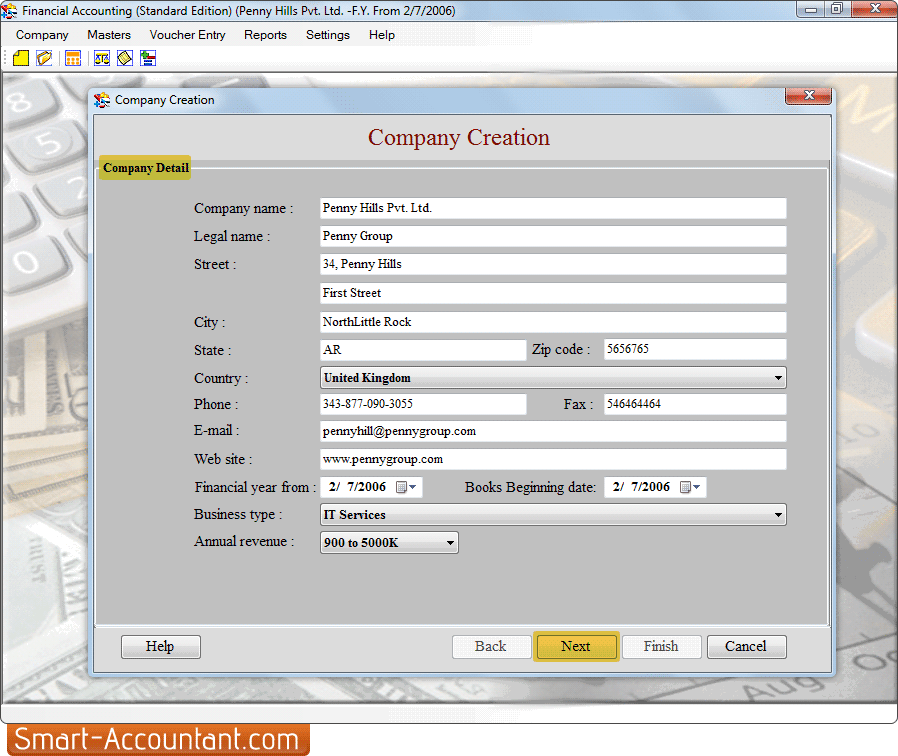Click the Cancel button
898x756 pixels.
click(746, 647)
